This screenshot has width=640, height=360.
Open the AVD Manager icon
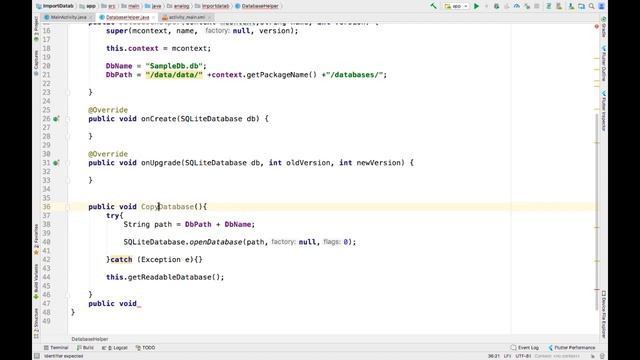(559, 6)
